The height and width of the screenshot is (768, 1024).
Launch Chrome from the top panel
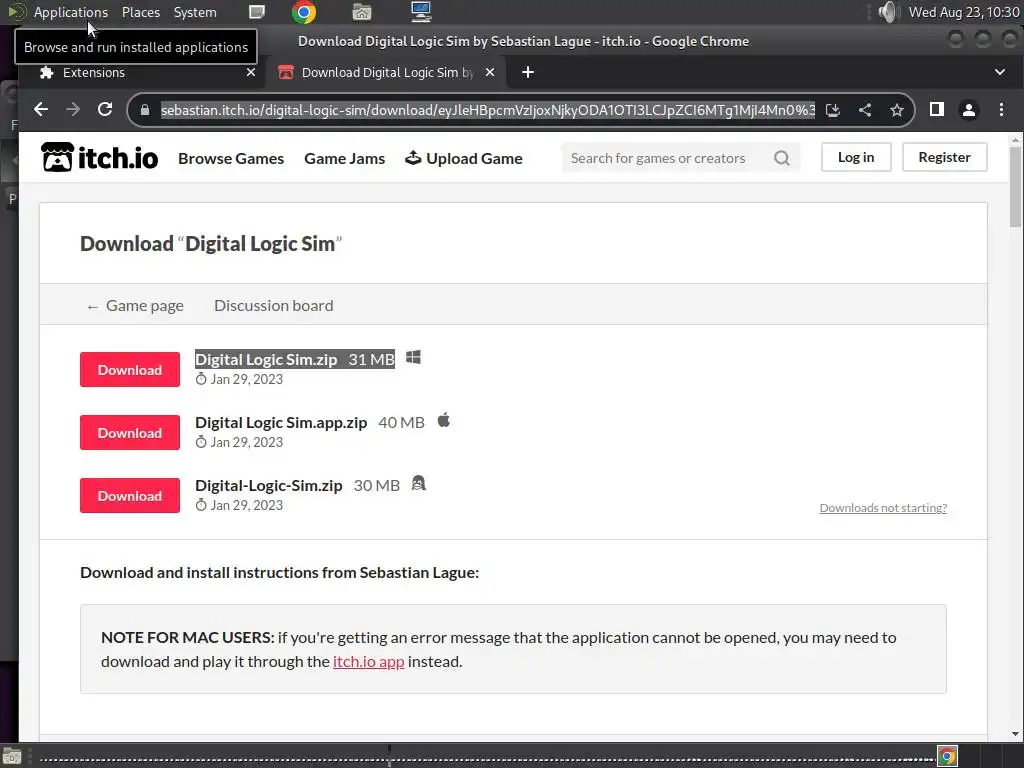304,12
